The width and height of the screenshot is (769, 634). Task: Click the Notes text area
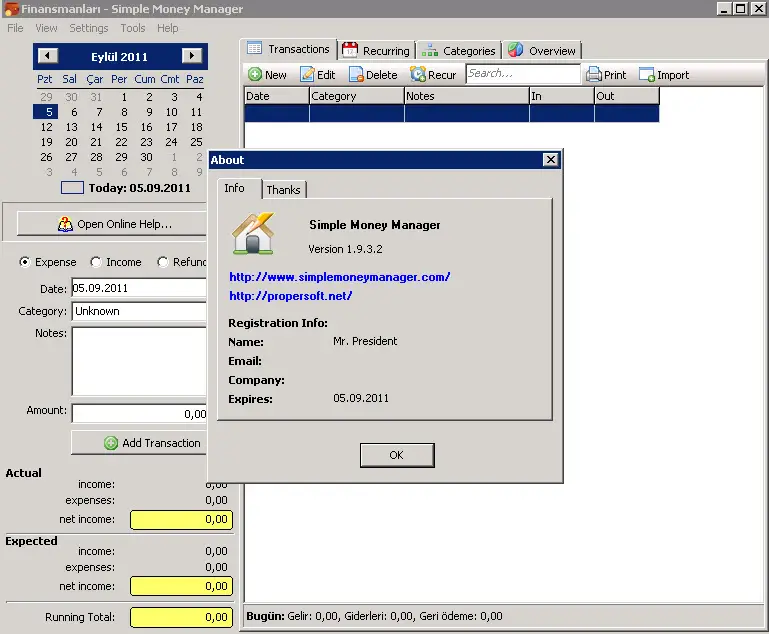point(139,361)
